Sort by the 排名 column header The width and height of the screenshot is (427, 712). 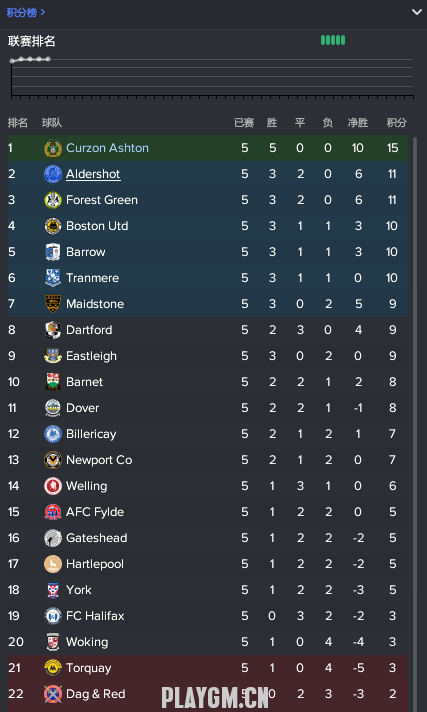tap(18, 123)
